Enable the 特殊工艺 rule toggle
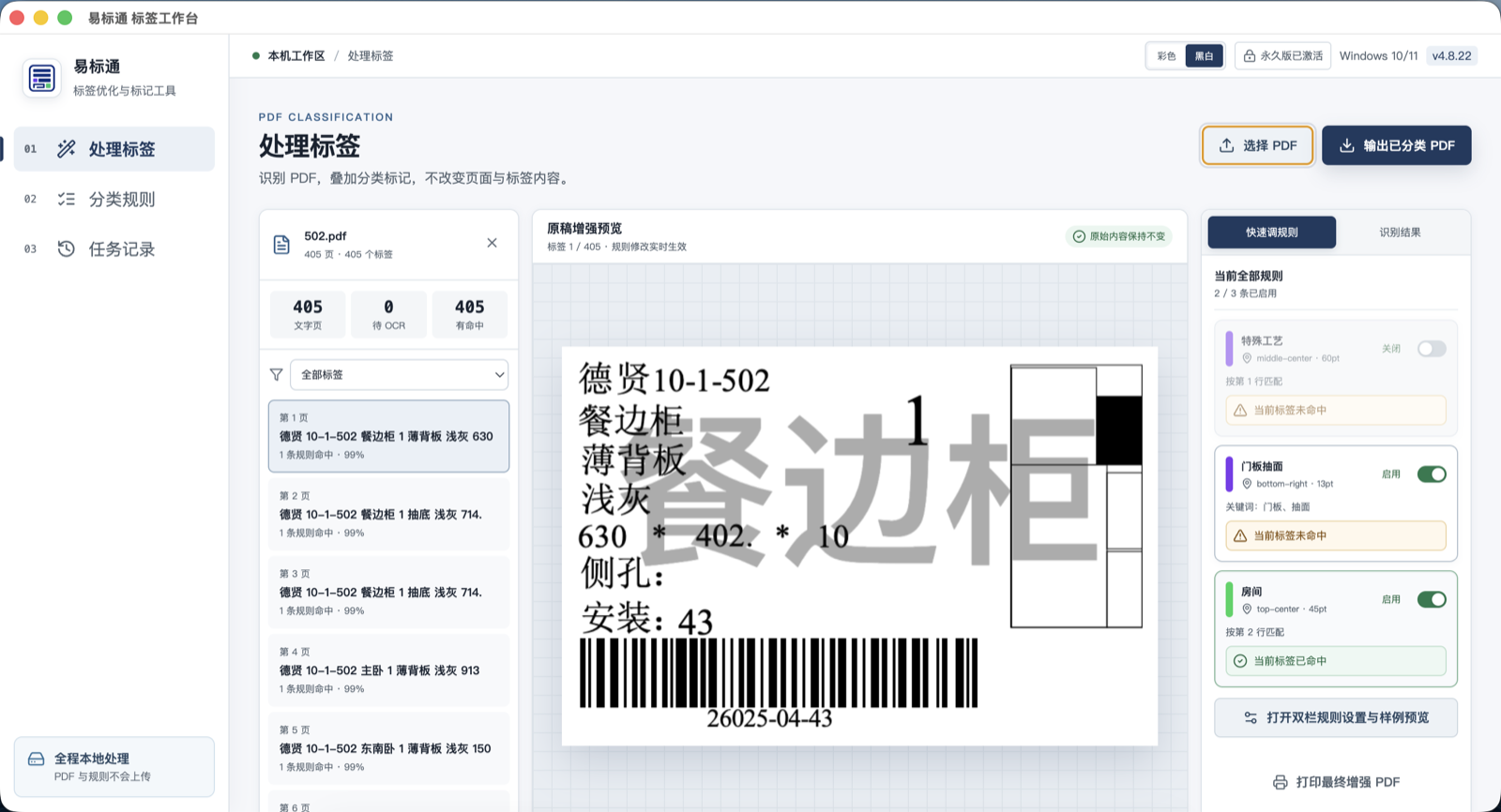The width and height of the screenshot is (1501, 812). pyautogui.click(x=1432, y=349)
